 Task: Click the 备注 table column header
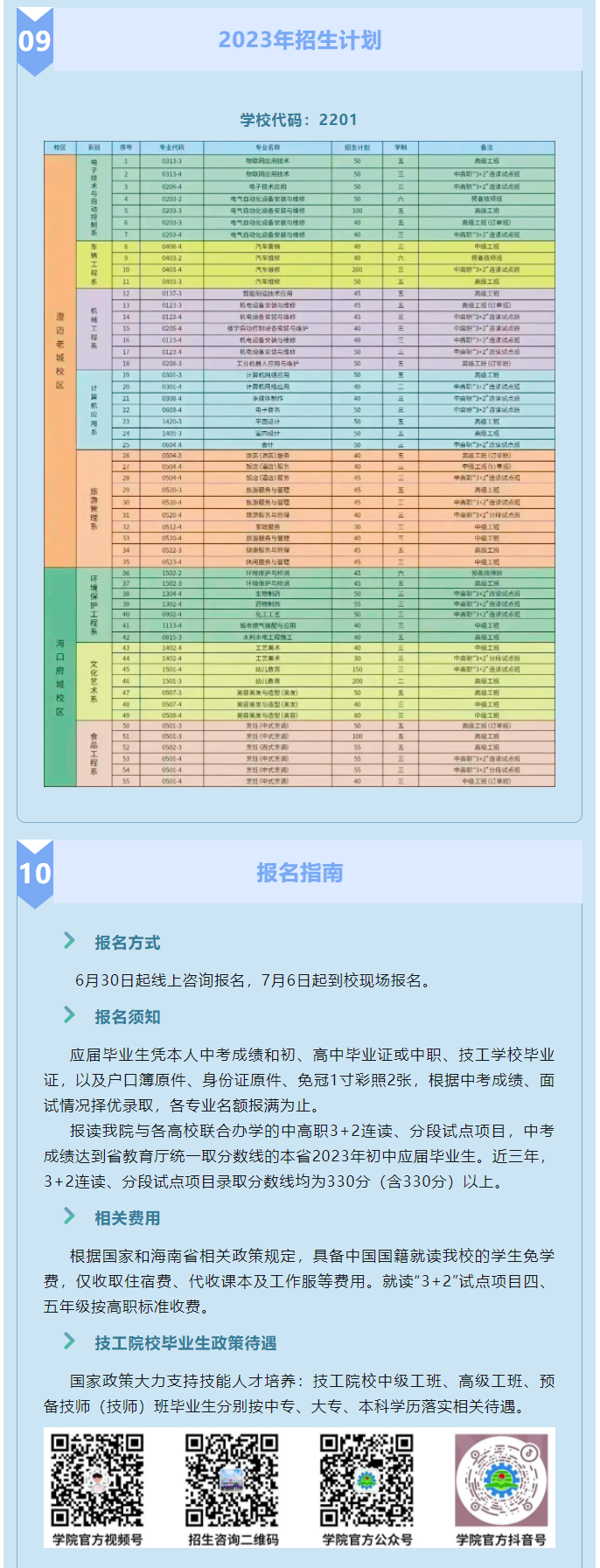pos(486,148)
